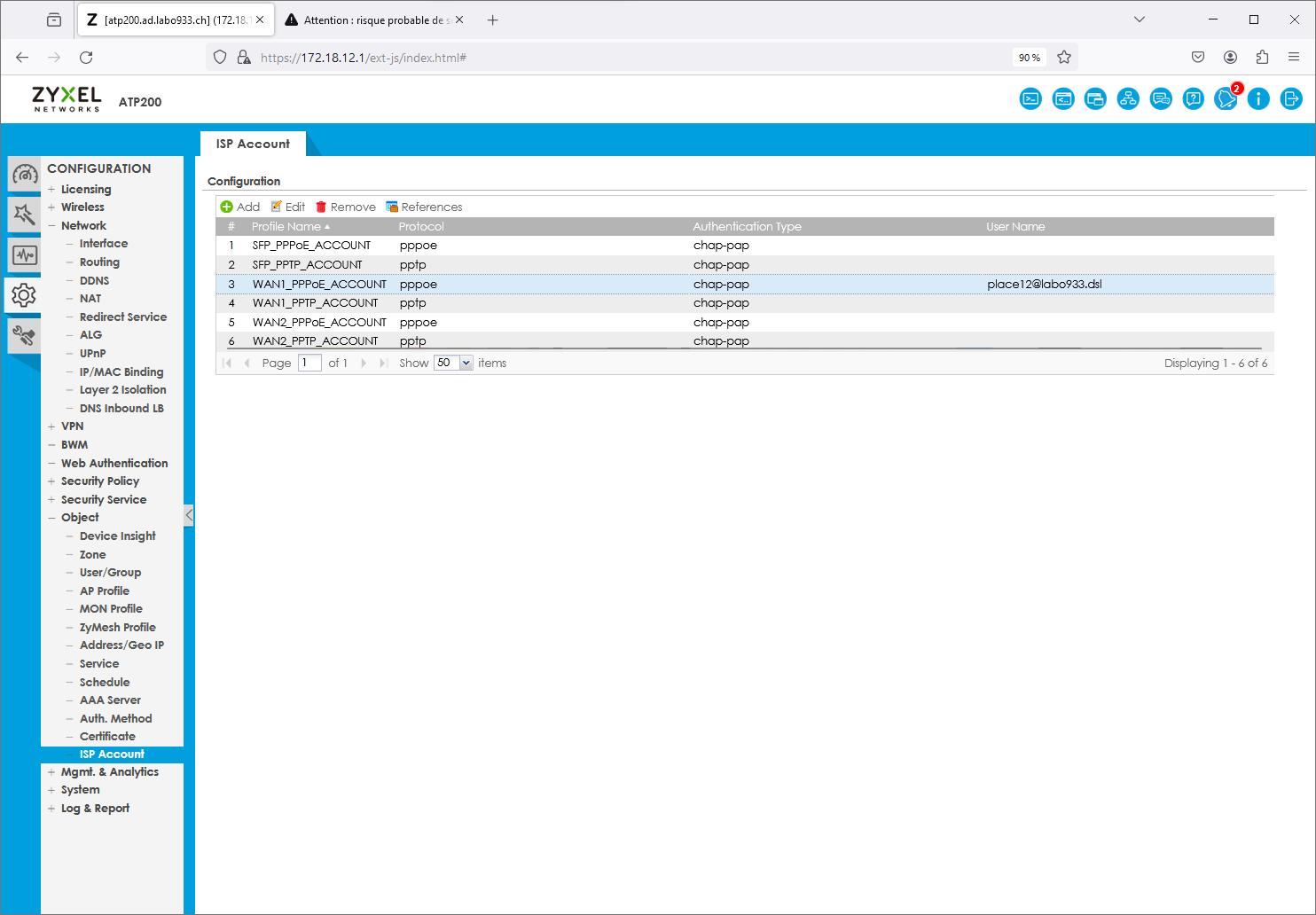Screen dimensions: 1316x915
Task: Expand the Mgmt. & Analytics tree node
Action: pos(51,772)
